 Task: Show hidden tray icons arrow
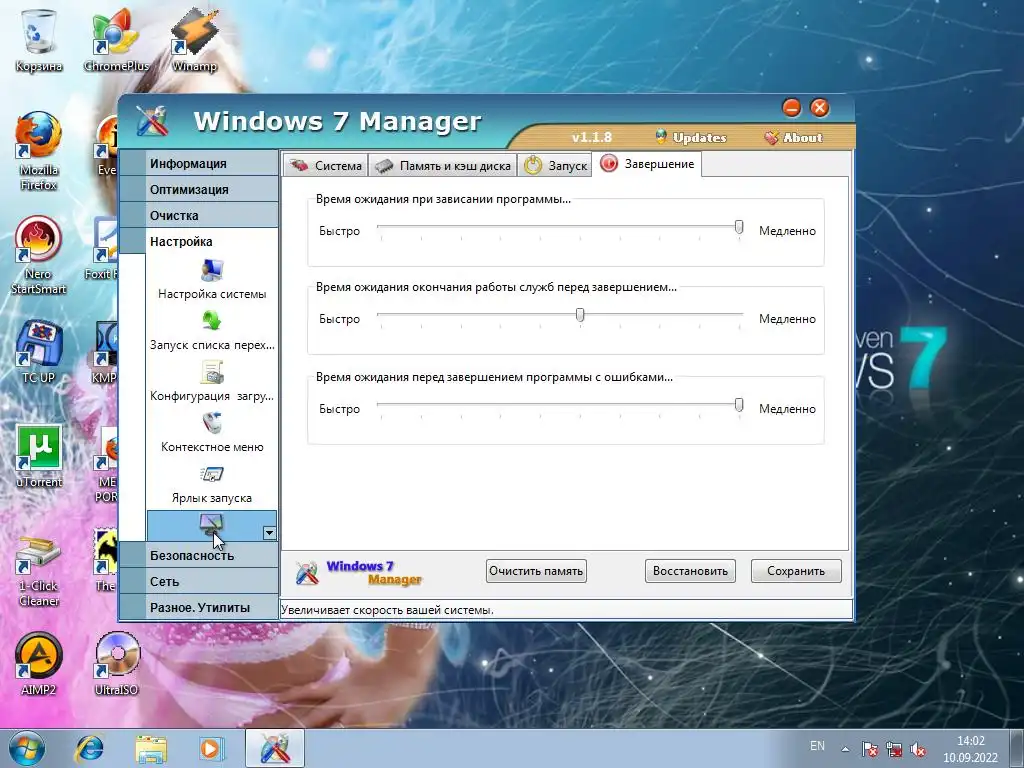pyautogui.click(x=845, y=749)
